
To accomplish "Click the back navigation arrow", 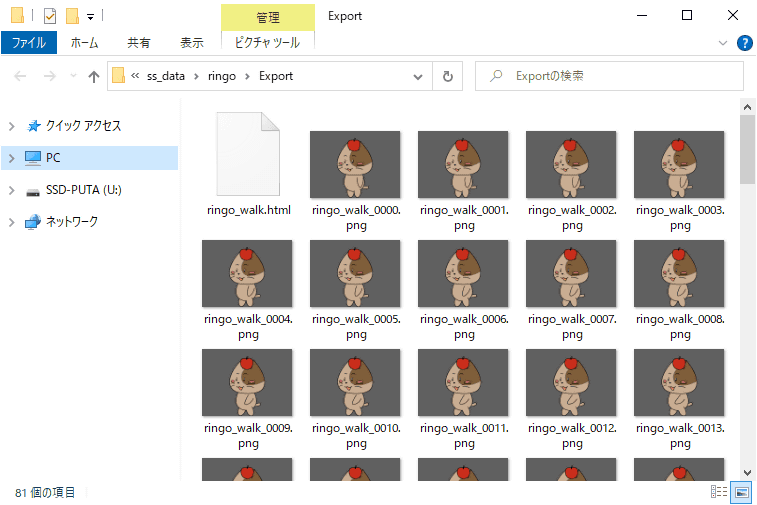I will point(20,76).
